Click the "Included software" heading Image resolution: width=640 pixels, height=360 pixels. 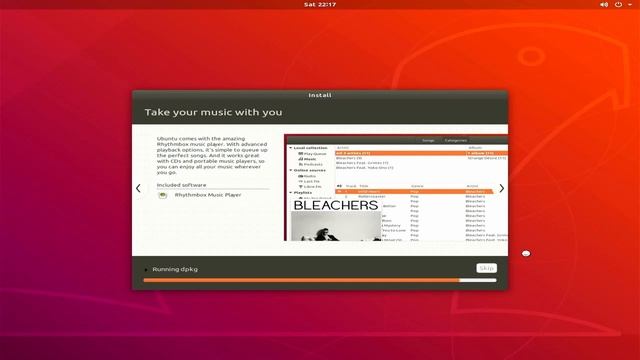point(181,185)
